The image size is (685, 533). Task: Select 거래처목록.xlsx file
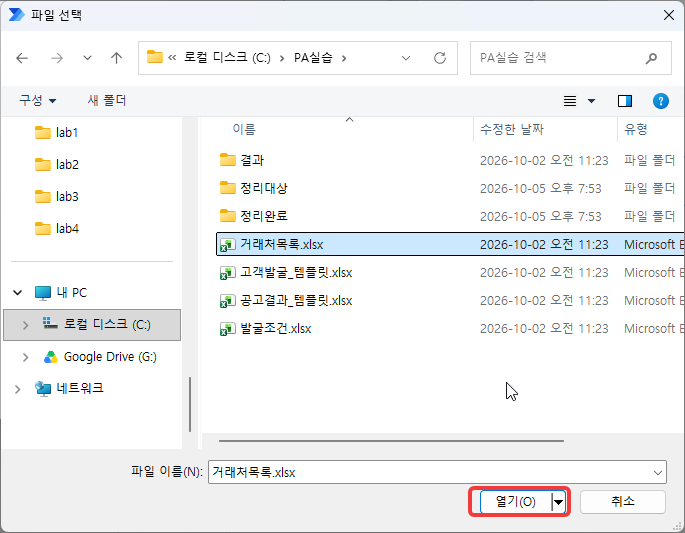click(x=450, y=244)
